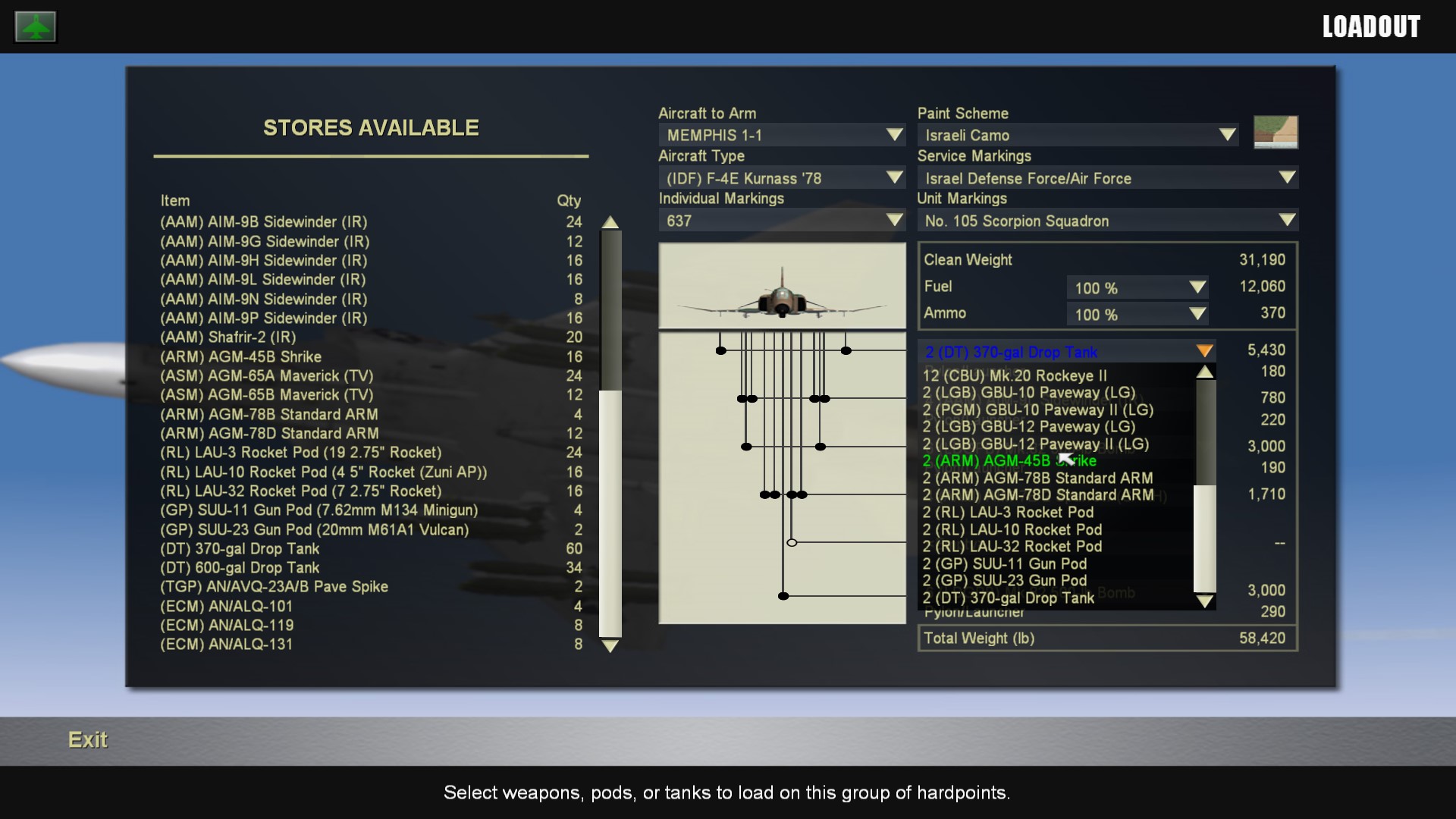Open the Individual Markings 637 dropdown
The width and height of the screenshot is (1456, 819).
[x=782, y=221]
